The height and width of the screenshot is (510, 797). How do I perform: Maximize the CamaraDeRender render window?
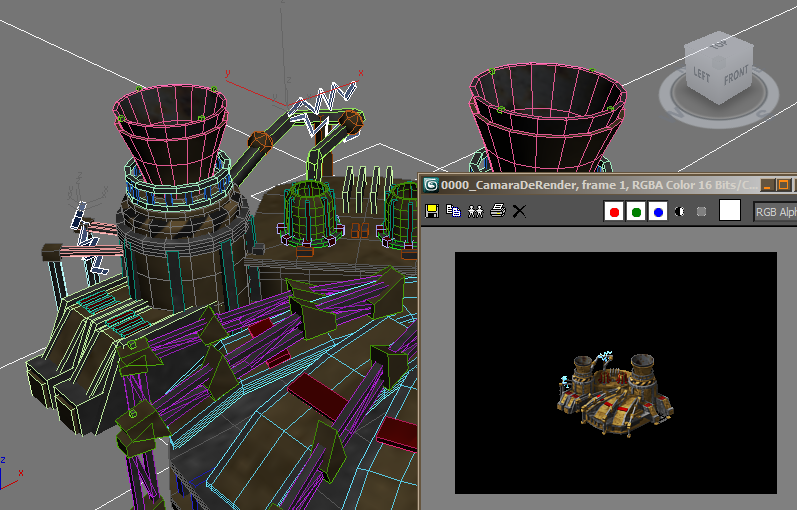(x=784, y=185)
